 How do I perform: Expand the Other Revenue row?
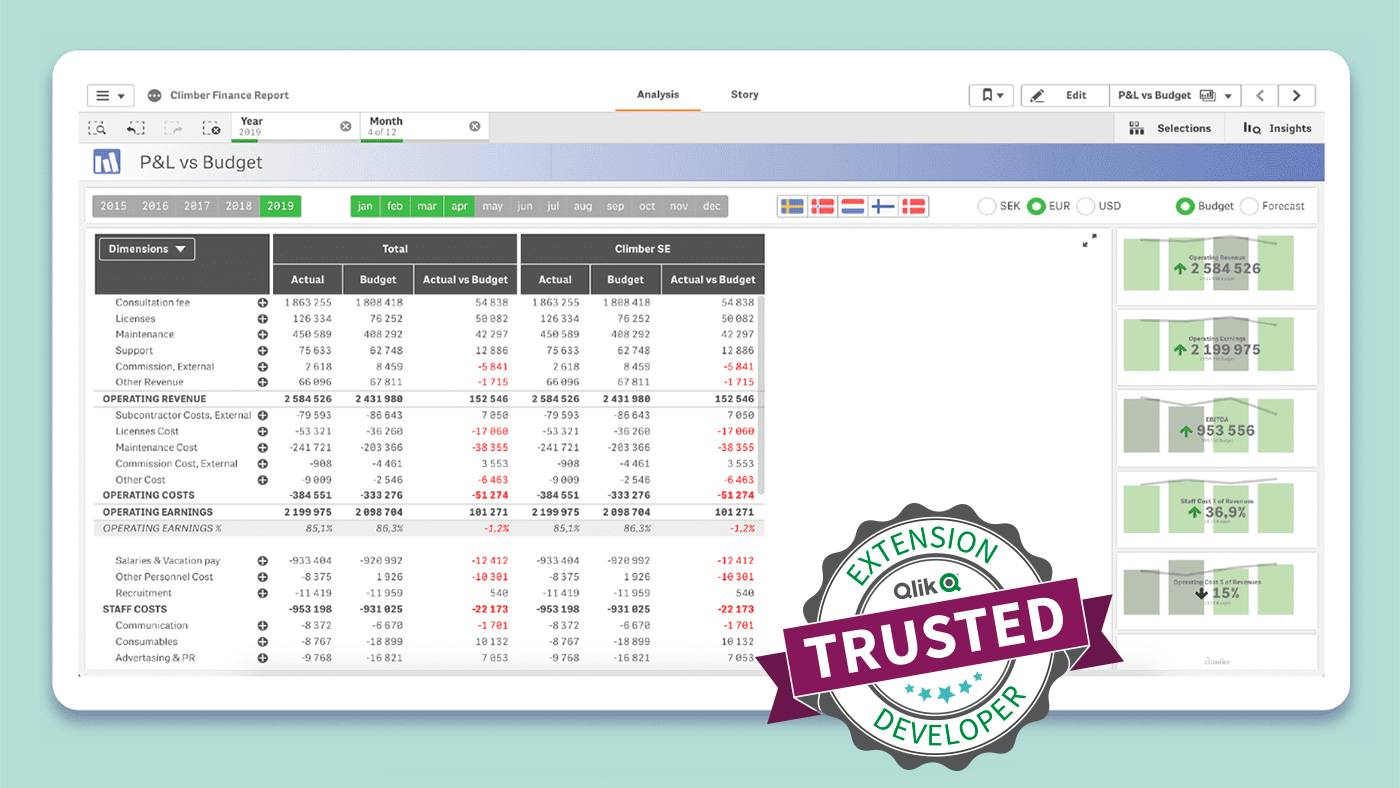263,382
